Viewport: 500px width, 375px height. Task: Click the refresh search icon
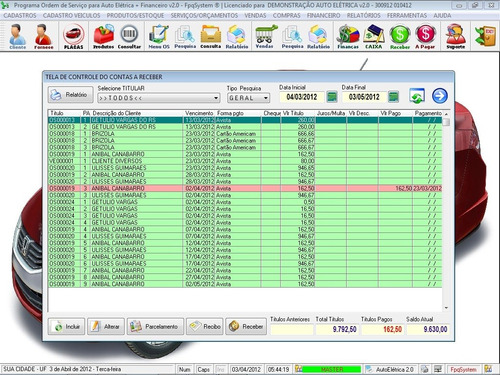(417, 96)
